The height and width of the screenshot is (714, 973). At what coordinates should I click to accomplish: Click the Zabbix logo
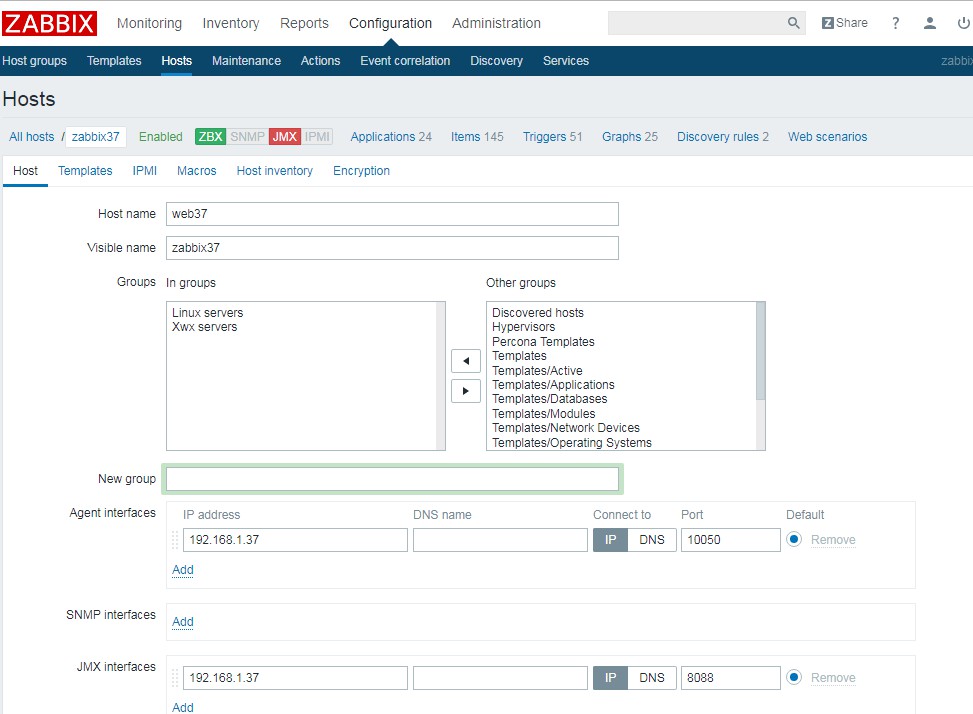pos(50,23)
